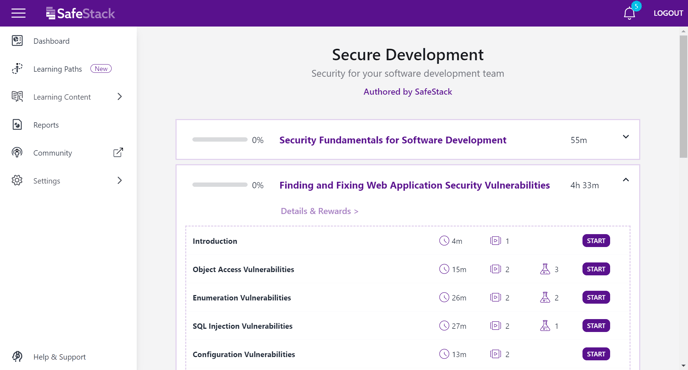Click the Settings gear icon

17,180
